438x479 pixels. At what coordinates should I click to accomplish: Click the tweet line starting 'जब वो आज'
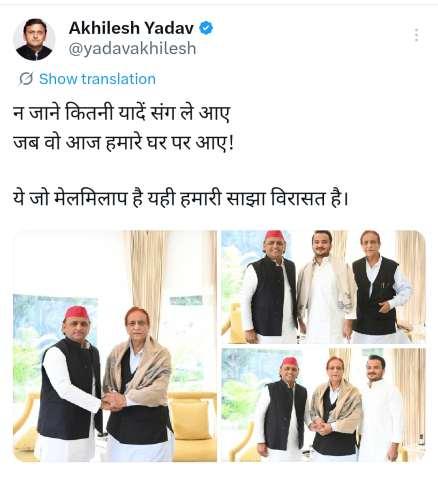point(123,144)
